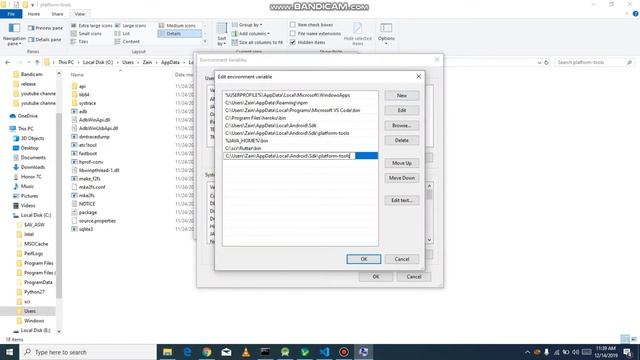Click the taskbar search box
The image size is (640, 360).
click(x=88, y=352)
